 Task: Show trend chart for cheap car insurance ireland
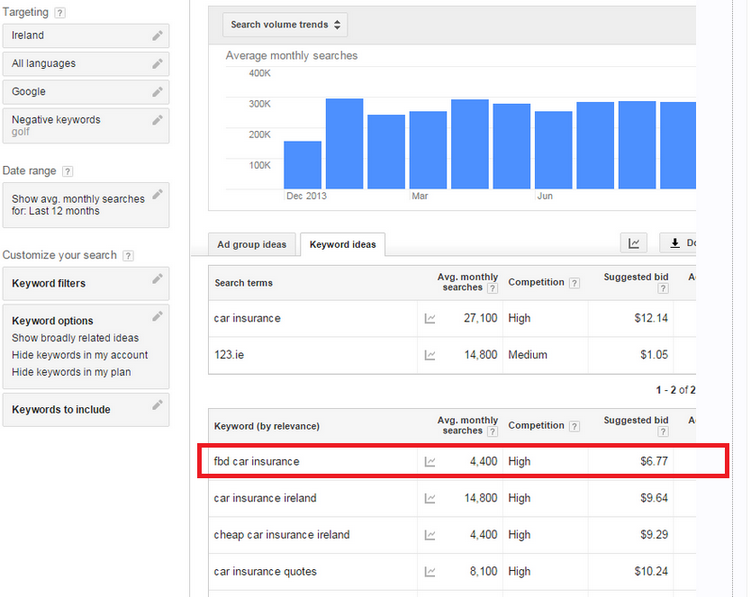[430, 535]
